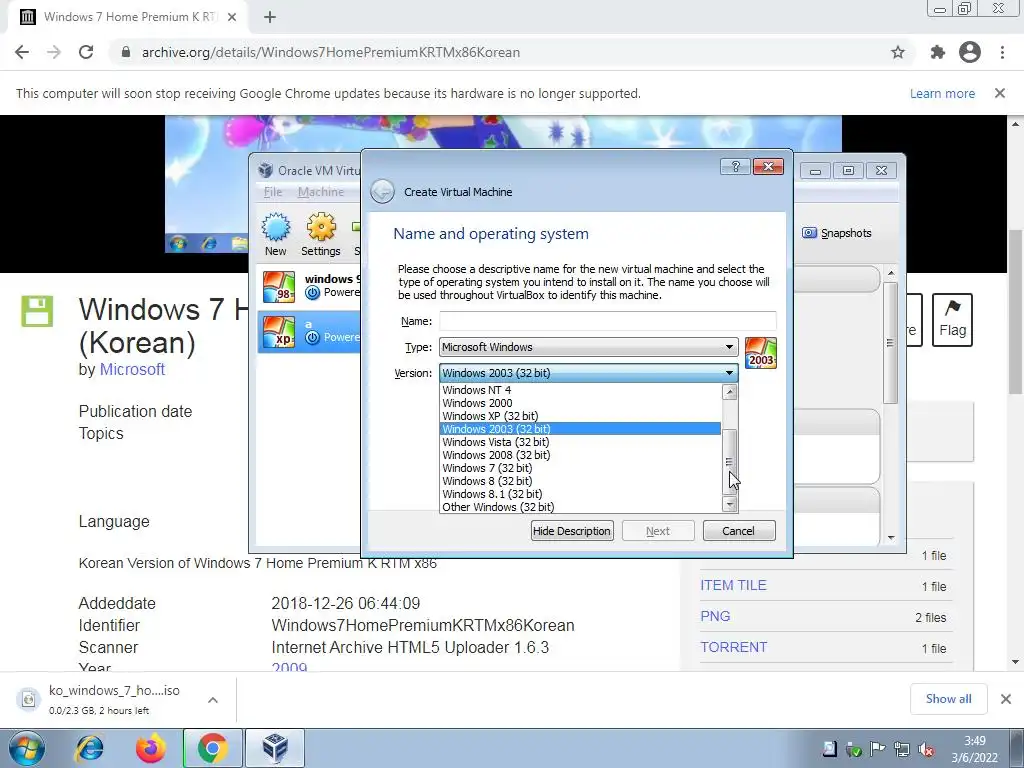The height and width of the screenshot is (768, 1024).
Task: Click the network tray icon
Action: (x=902, y=749)
